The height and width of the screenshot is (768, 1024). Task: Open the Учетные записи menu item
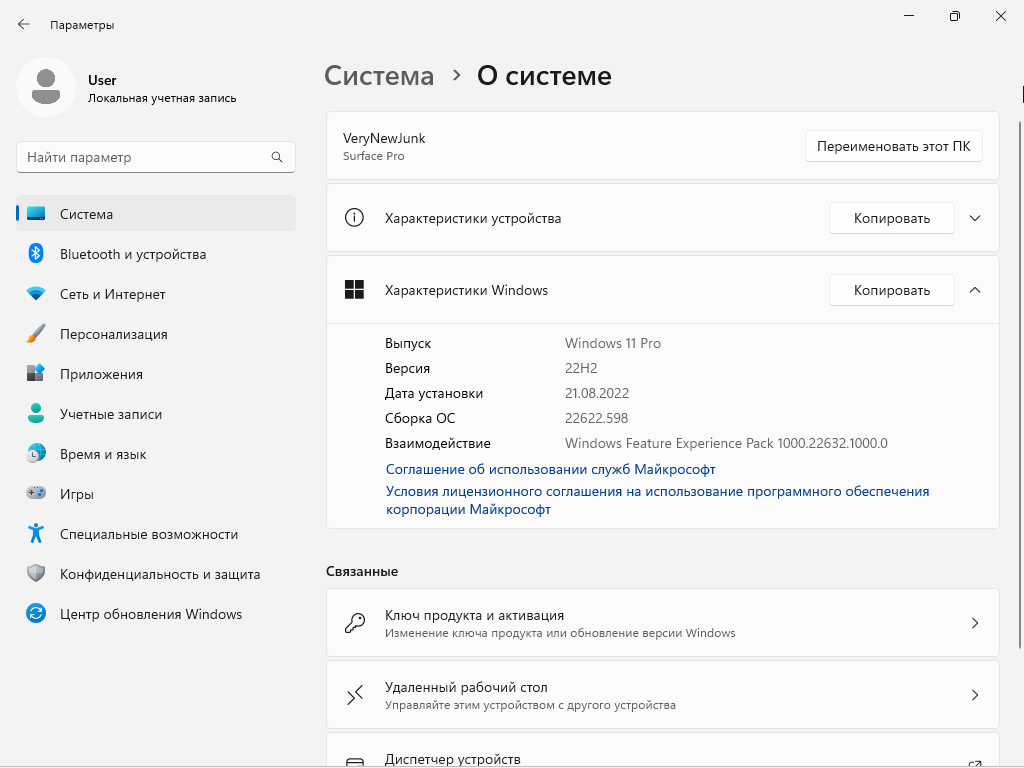click(110, 414)
